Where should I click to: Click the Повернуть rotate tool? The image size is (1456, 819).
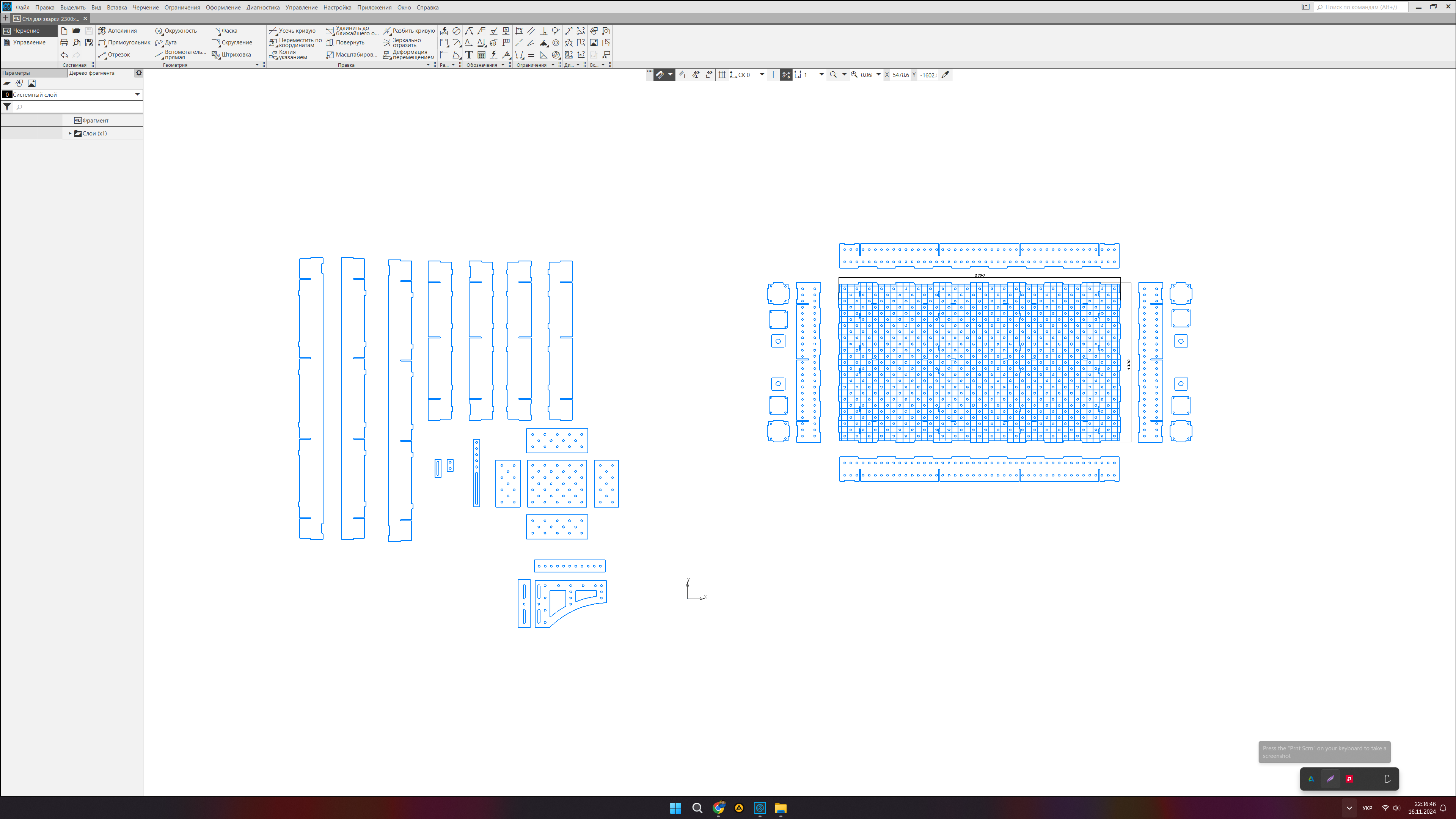[x=346, y=42]
